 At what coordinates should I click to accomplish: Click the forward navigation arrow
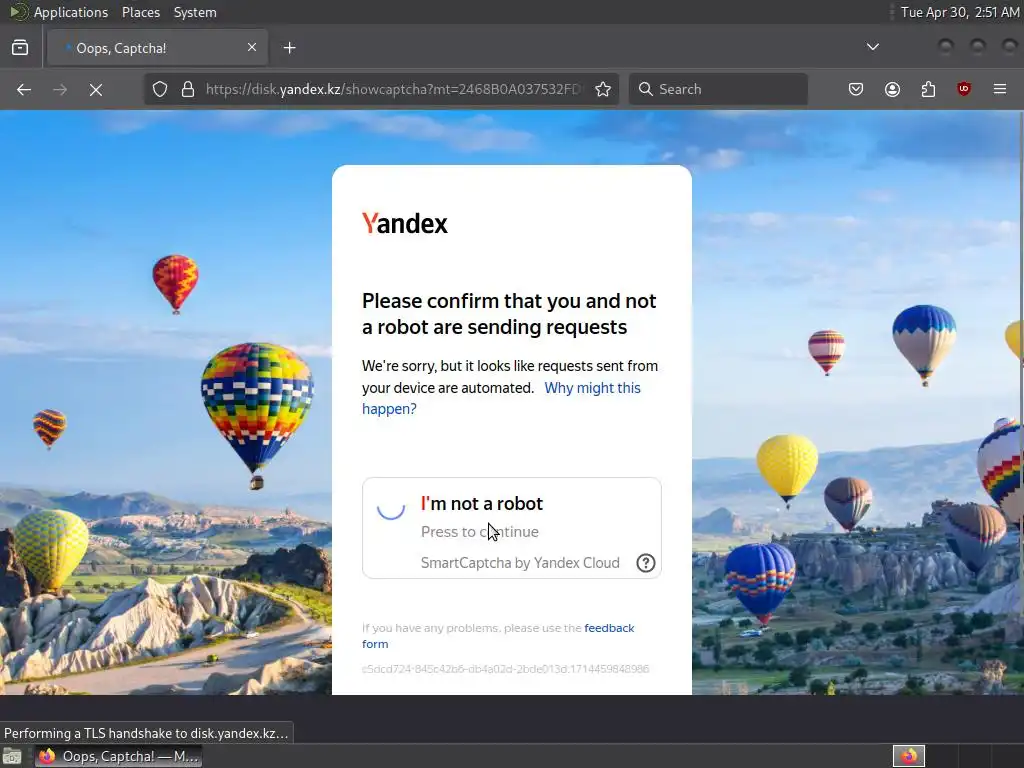tap(60, 89)
